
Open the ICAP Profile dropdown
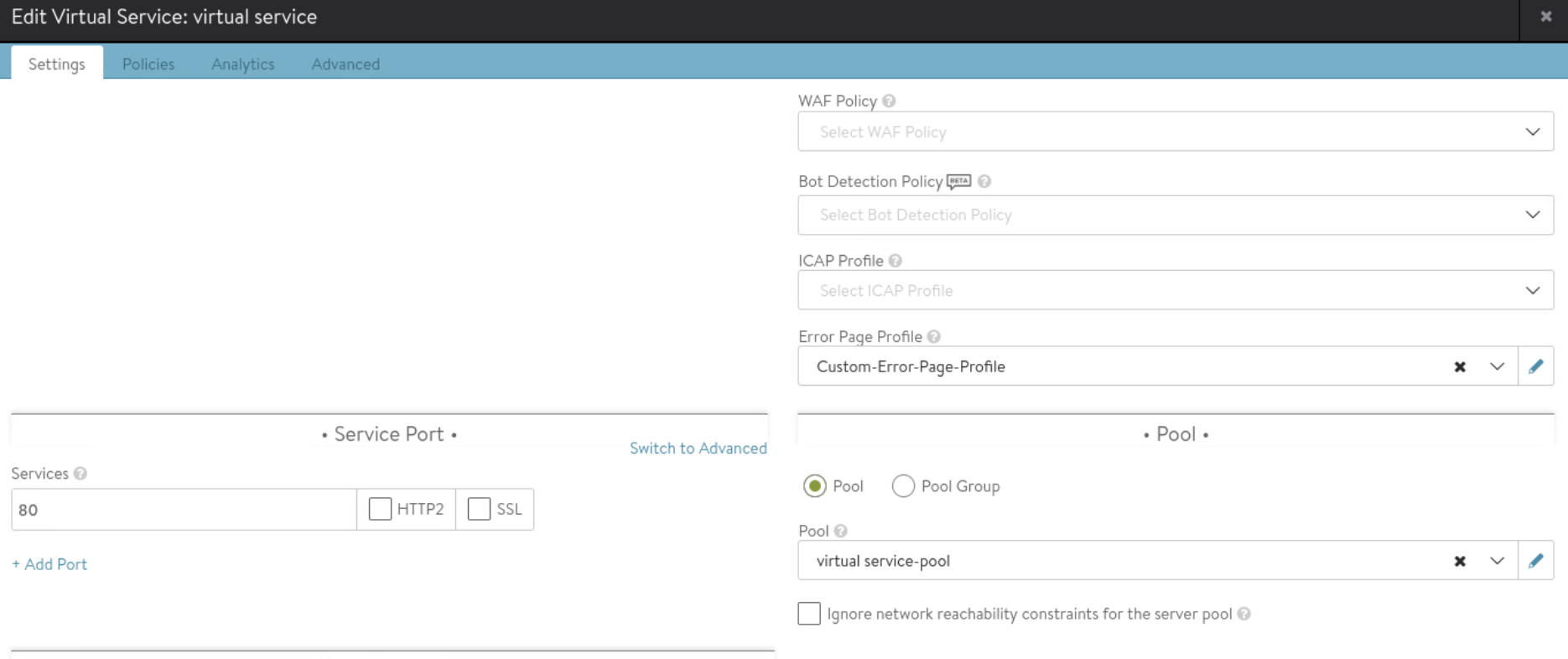click(x=1175, y=291)
